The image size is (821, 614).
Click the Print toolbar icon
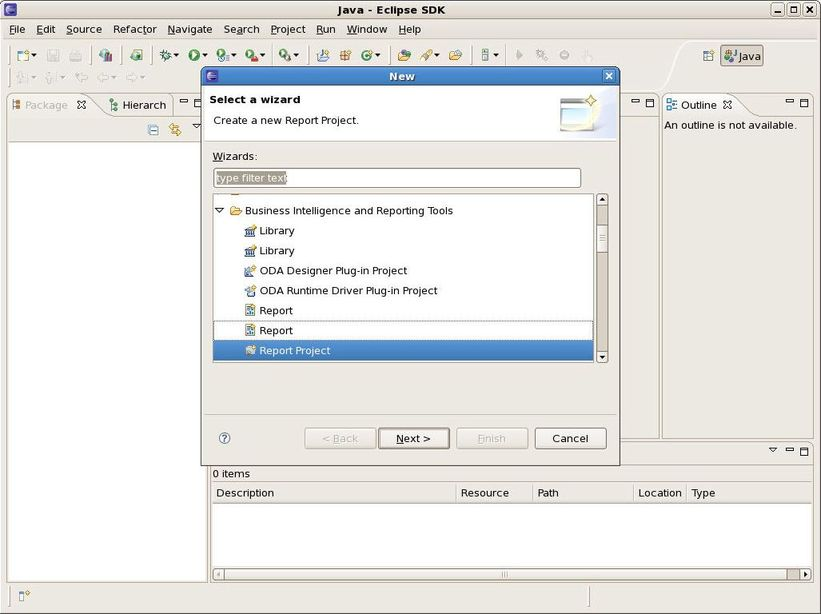(76, 55)
